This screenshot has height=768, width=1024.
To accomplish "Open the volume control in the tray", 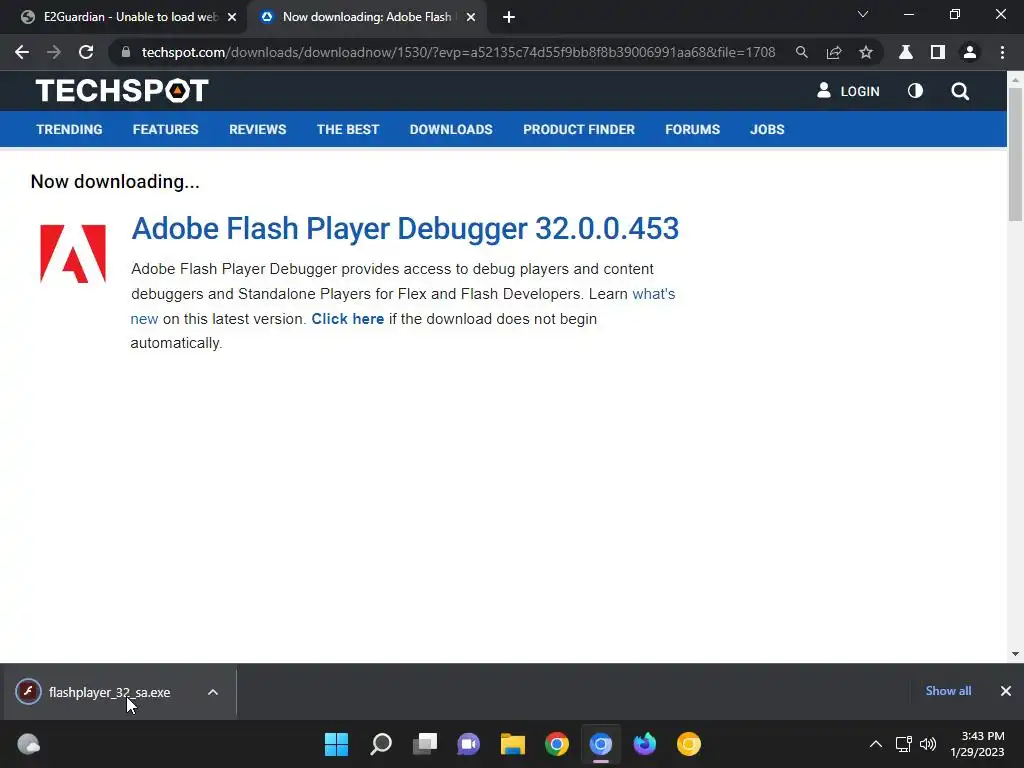I will 927,744.
